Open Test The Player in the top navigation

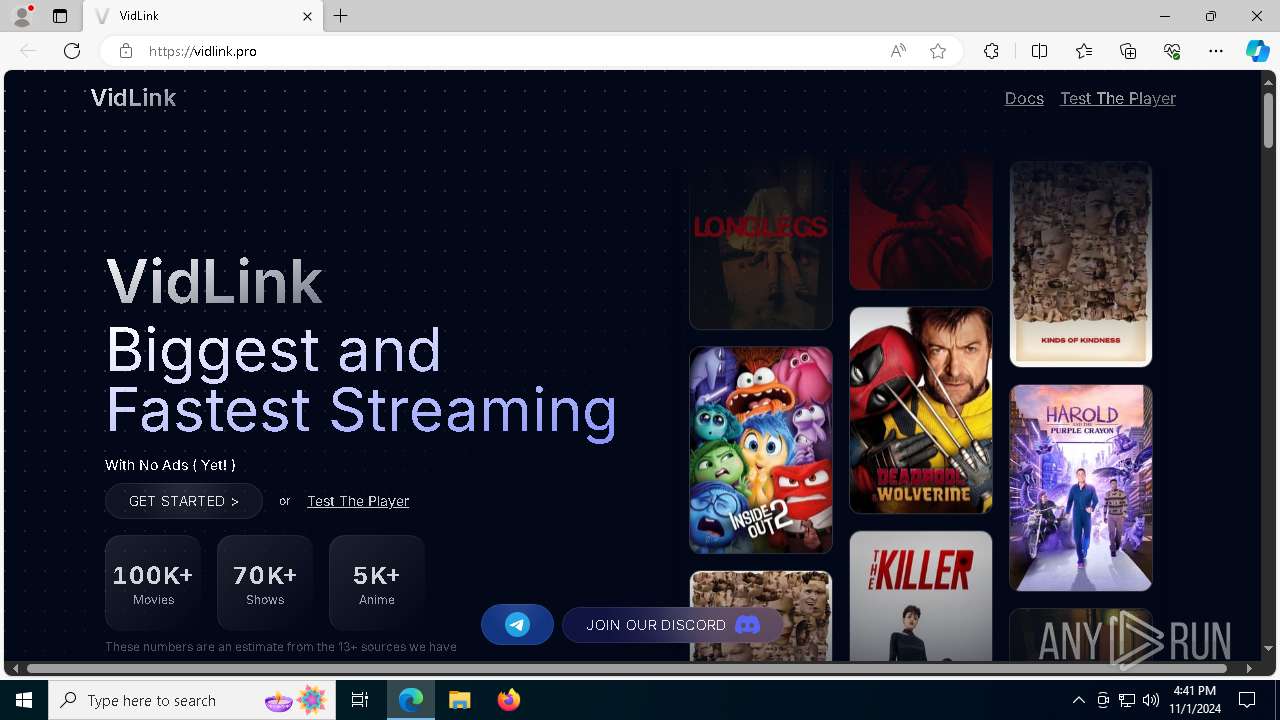coord(1118,98)
